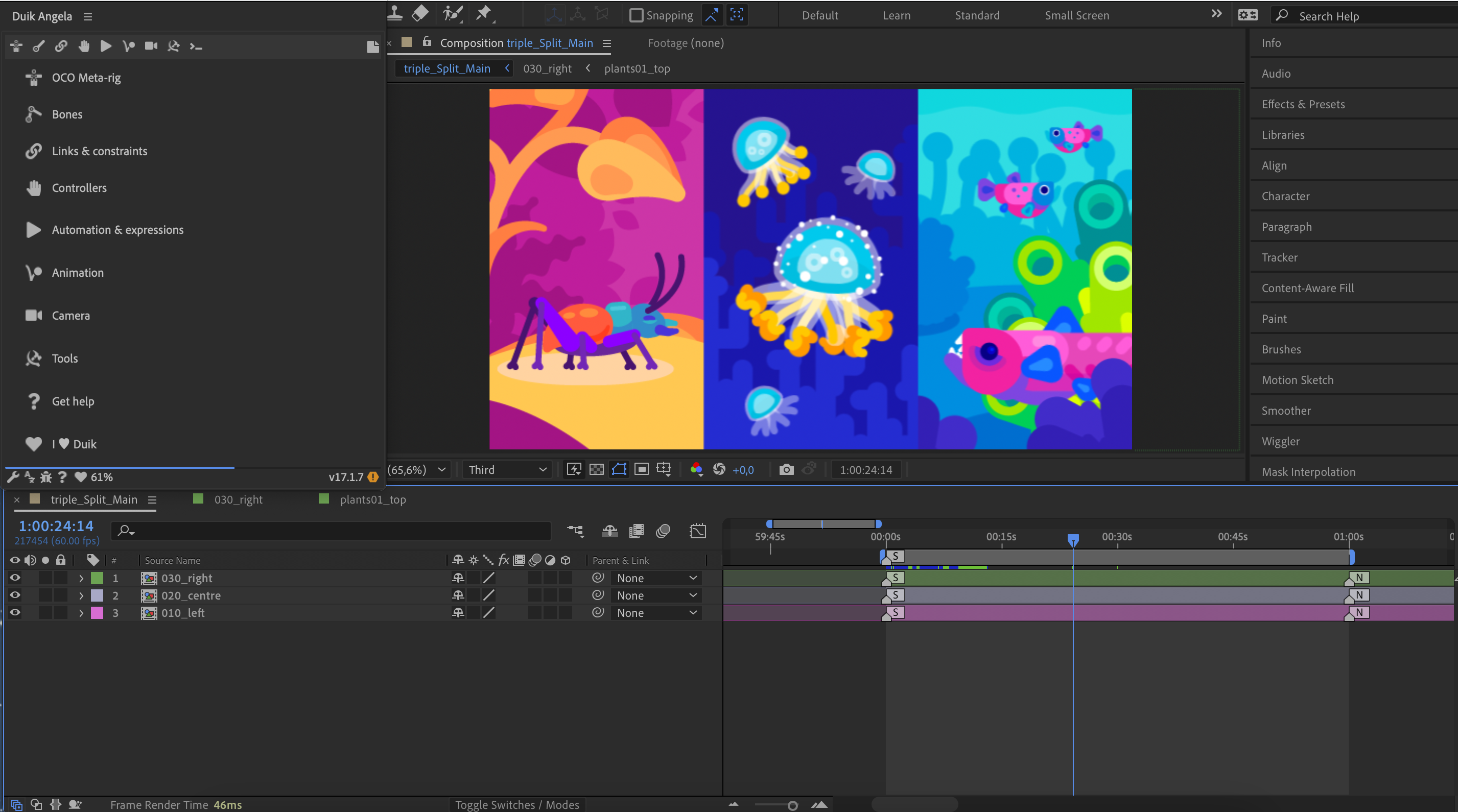1458x812 pixels.
Task: Open Search Help magnifier icon
Action: pos(1282,15)
